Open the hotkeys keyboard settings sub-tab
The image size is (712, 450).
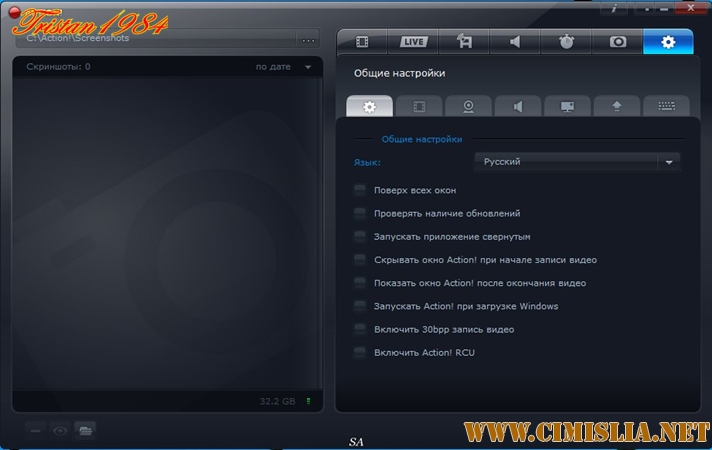tap(665, 107)
